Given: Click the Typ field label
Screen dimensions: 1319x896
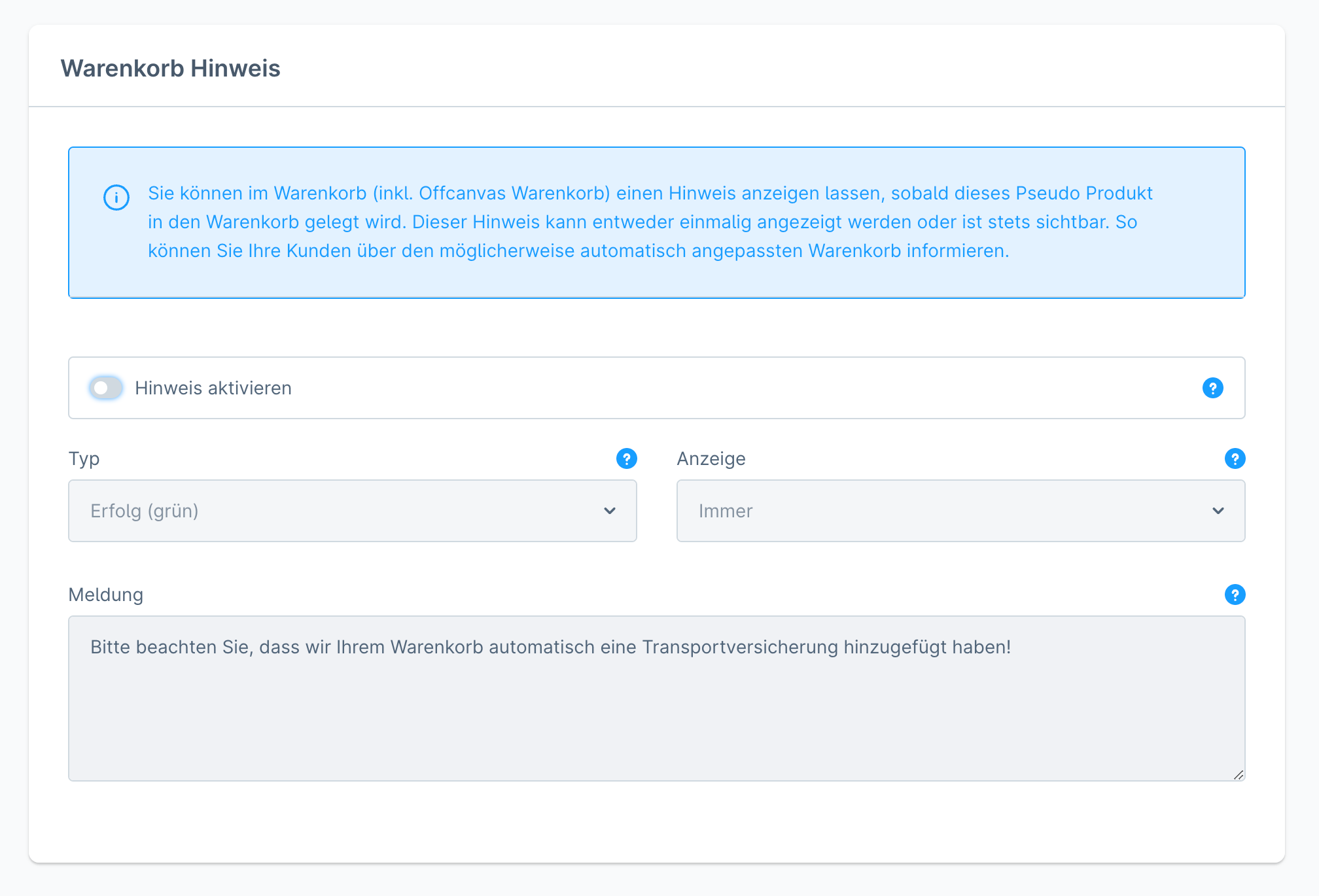Looking at the screenshot, I should pyautogui.click(x=84, y=458).
